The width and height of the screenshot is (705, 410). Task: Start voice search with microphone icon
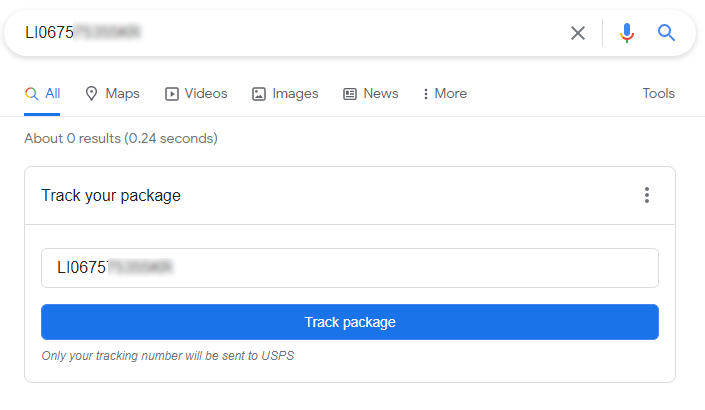coord(626,33)
